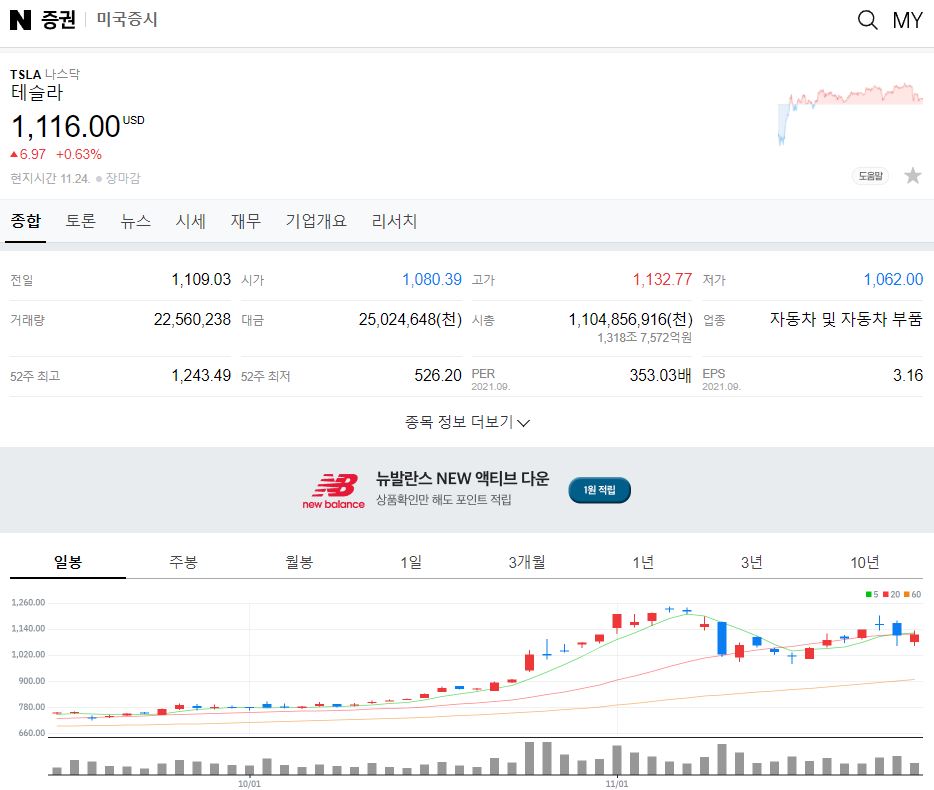Click the 10/01 date marker on chart
The height and width of the screenshot is (790, 934).
coord(249,783)
